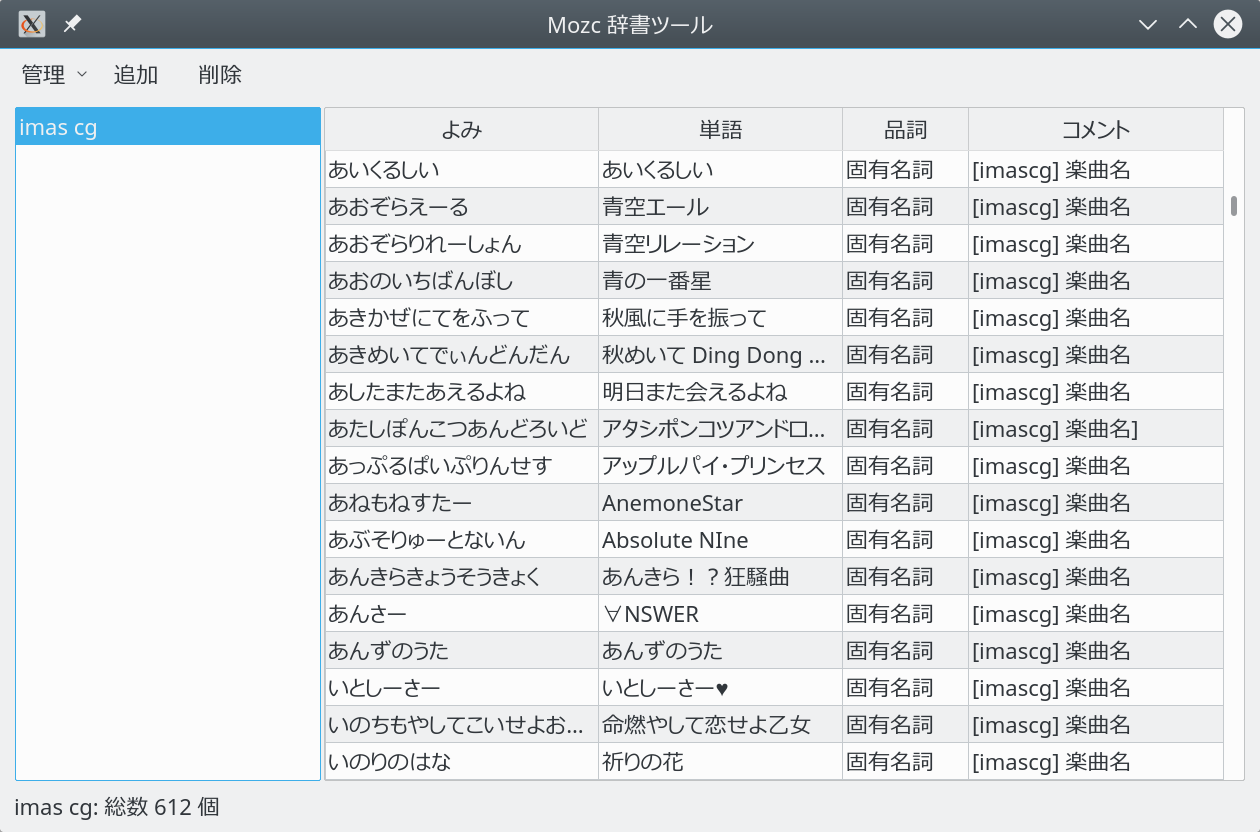Select word cell あんきら！？狂騒曲
The width and height of the screenshot is (1260, 832).
(720, 577)
